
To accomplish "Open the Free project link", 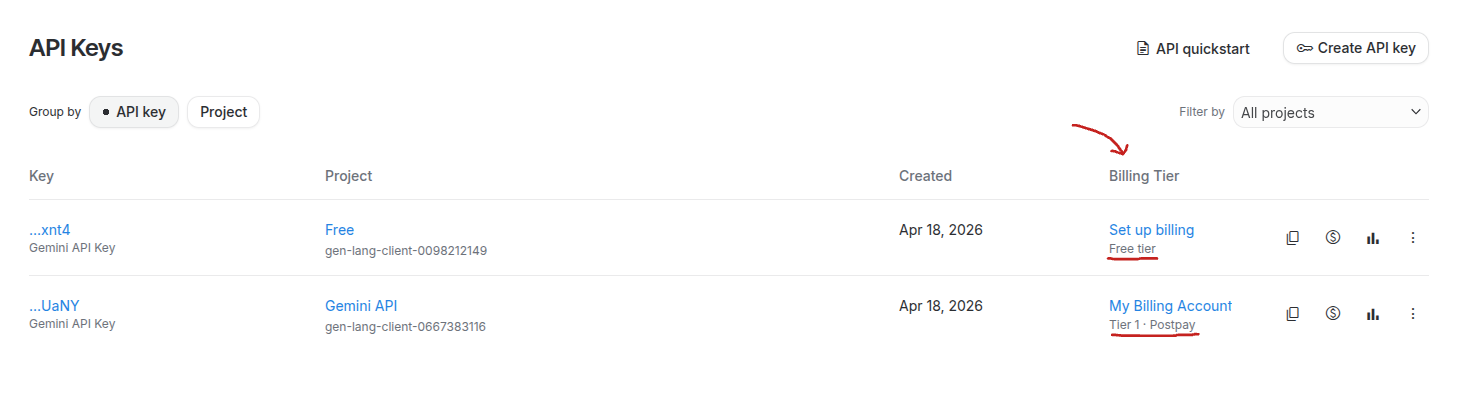I will click(x=339, y=230).
